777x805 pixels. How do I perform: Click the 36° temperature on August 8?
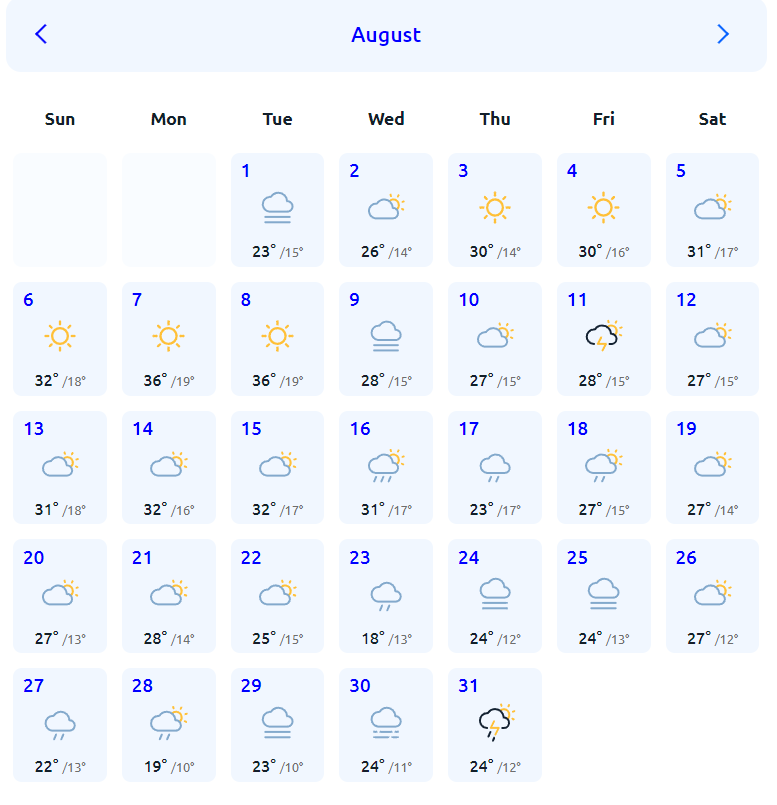[264, 380]
